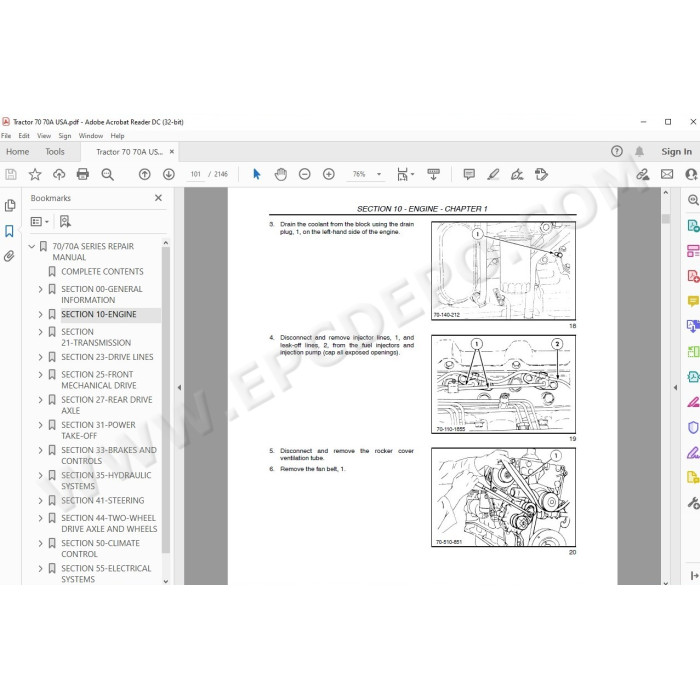Print the document
Viewport: 700px width, 700px height.
83,174
